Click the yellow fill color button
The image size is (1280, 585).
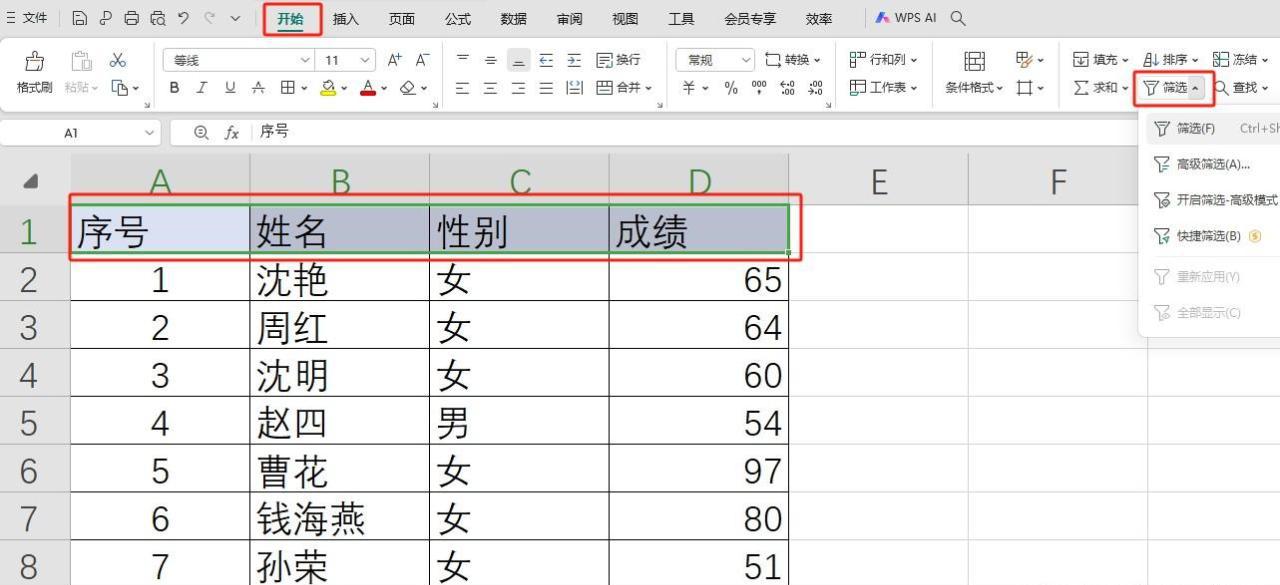coord(329,88)
